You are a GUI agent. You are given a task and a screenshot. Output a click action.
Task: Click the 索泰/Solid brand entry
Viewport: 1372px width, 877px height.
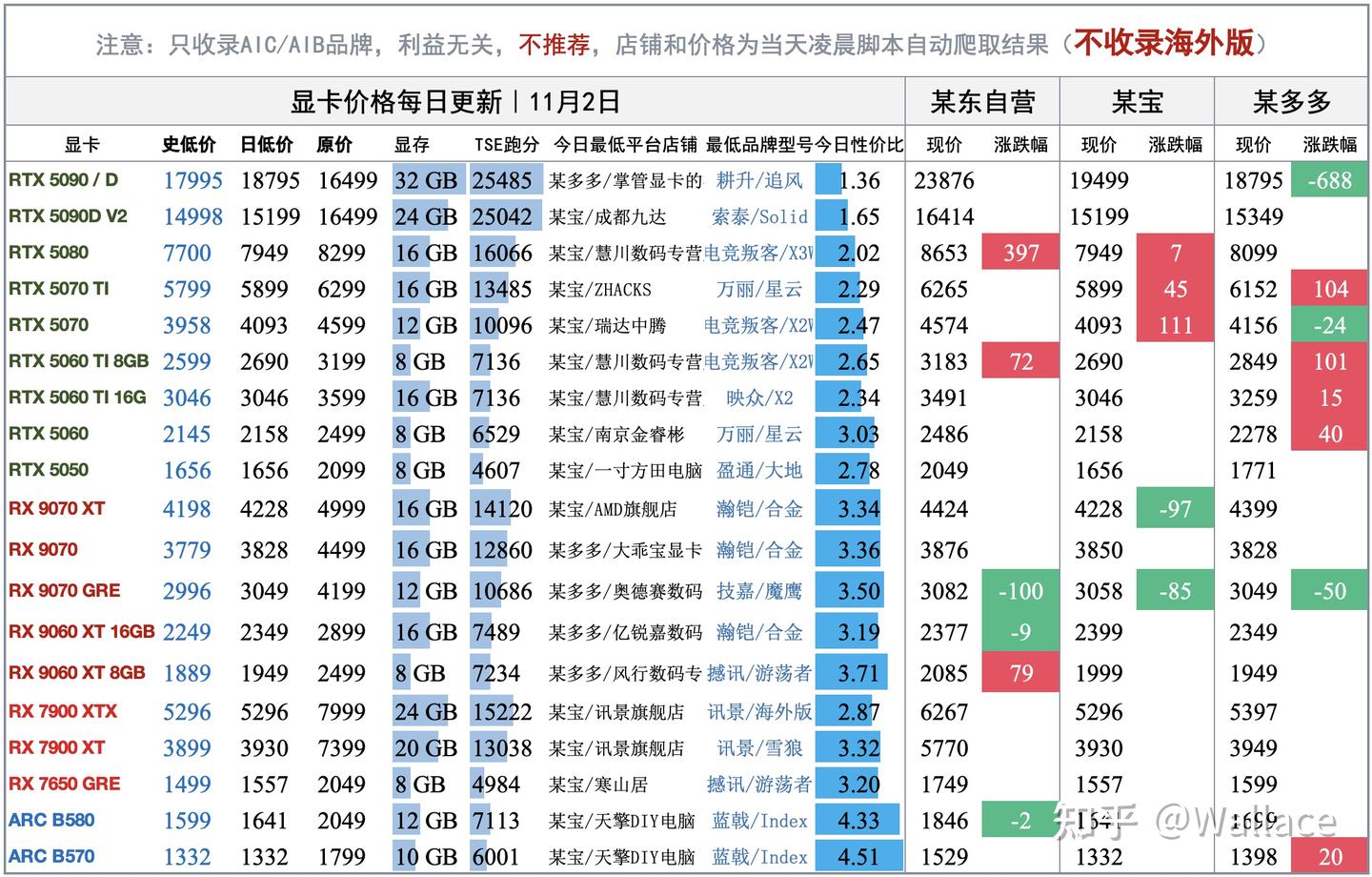click(758, 216)
